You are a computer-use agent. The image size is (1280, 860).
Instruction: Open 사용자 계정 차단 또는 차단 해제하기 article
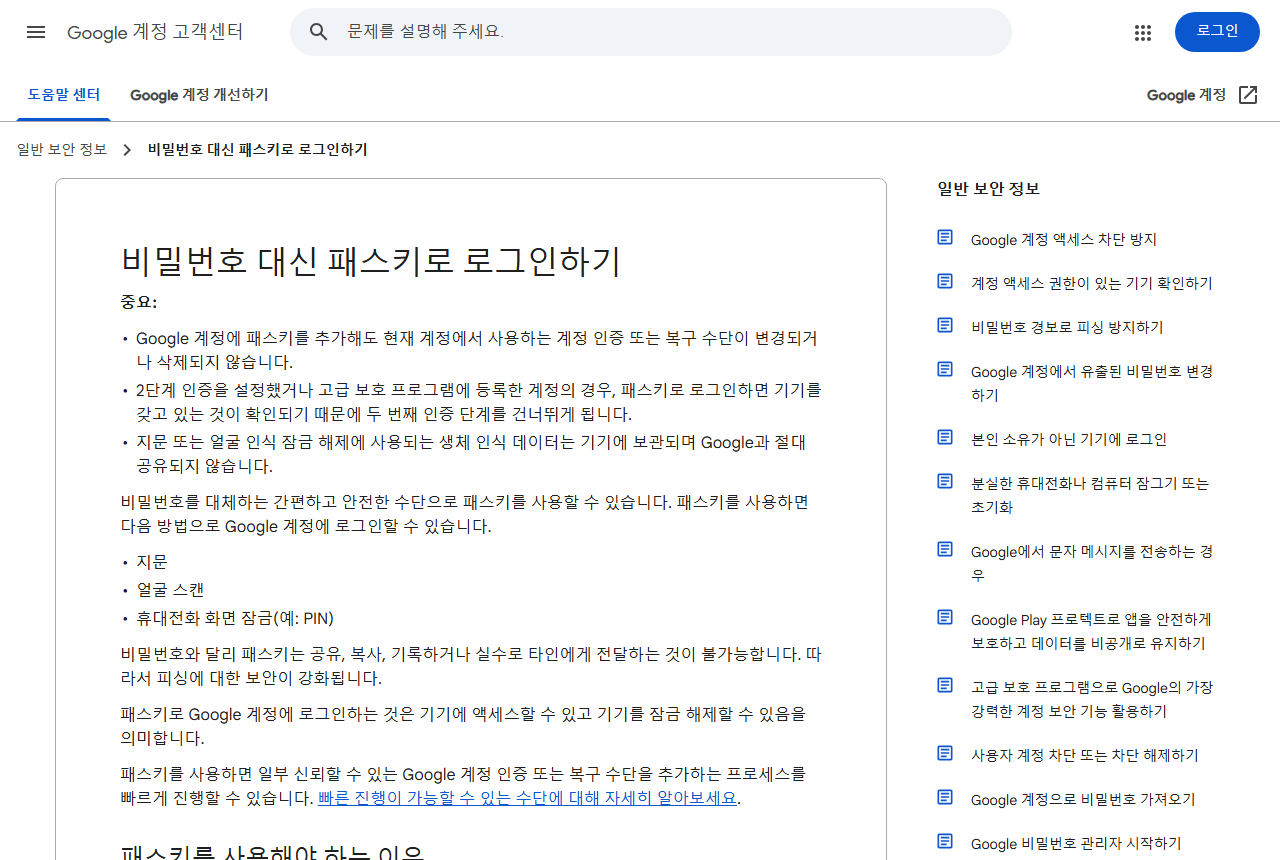click(1085, 756)
